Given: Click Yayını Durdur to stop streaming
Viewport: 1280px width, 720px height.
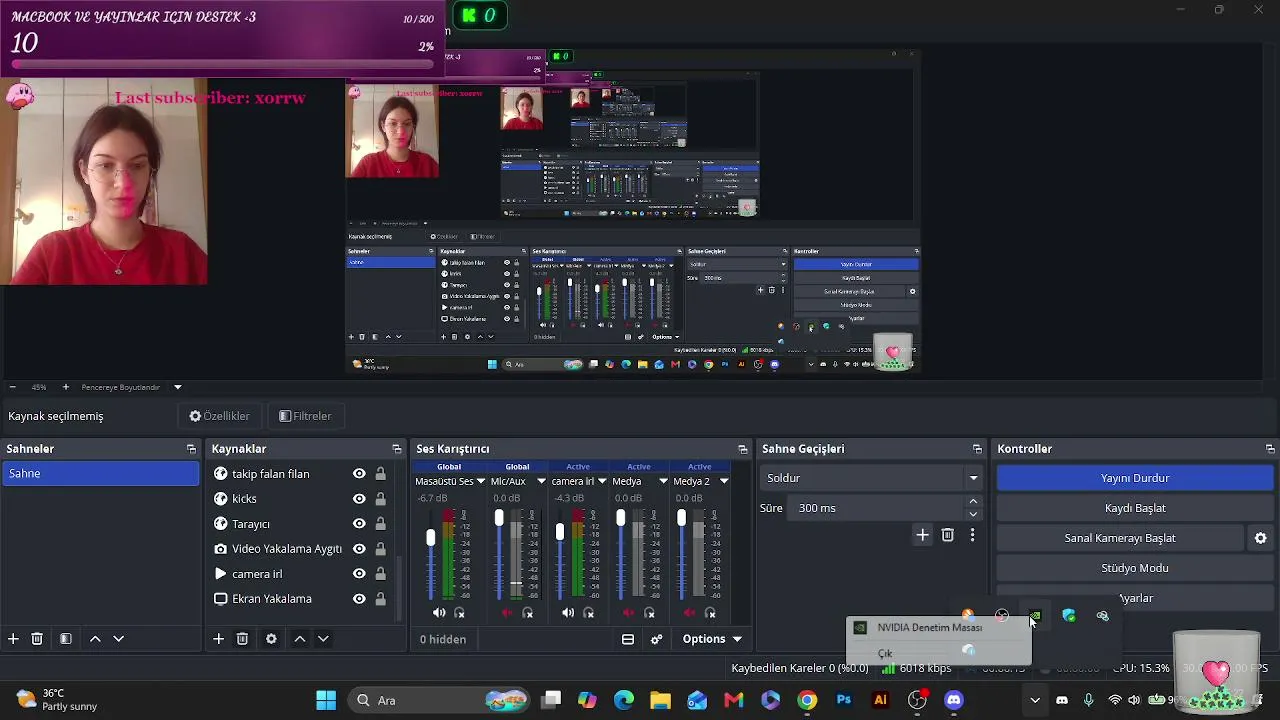Looking at the screenshot, I should (x=1135, y=478).
